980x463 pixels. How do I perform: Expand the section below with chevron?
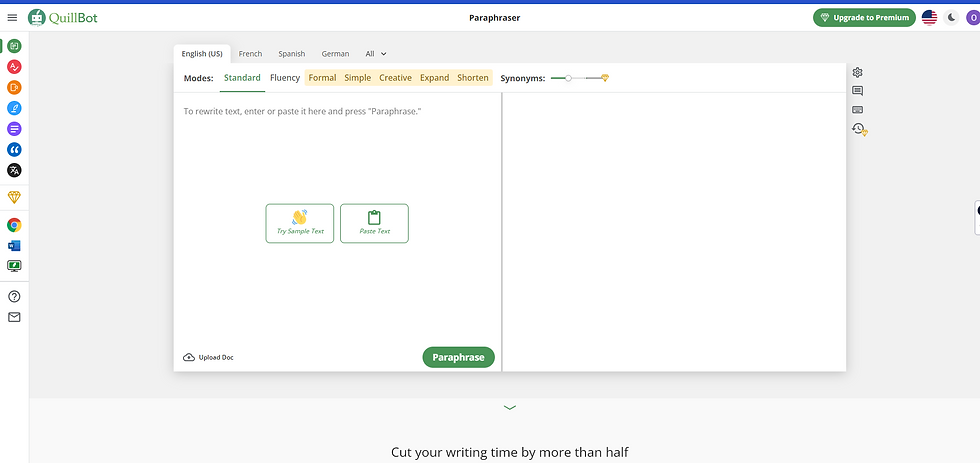[x=510, y=407]
